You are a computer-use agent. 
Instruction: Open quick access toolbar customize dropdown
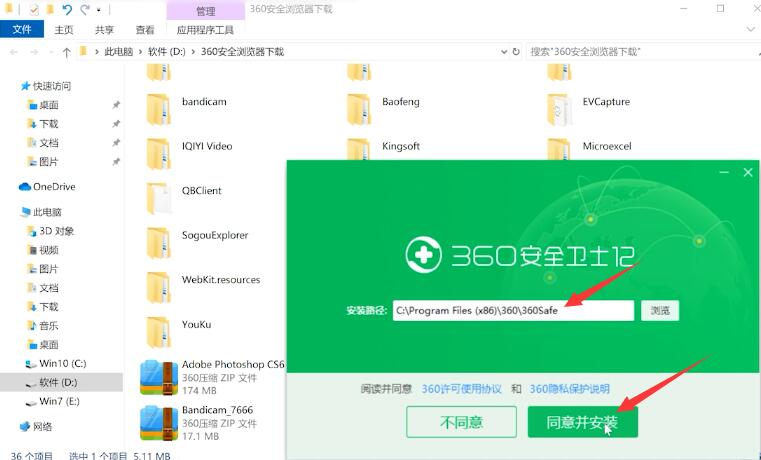(x=99, y=10)
